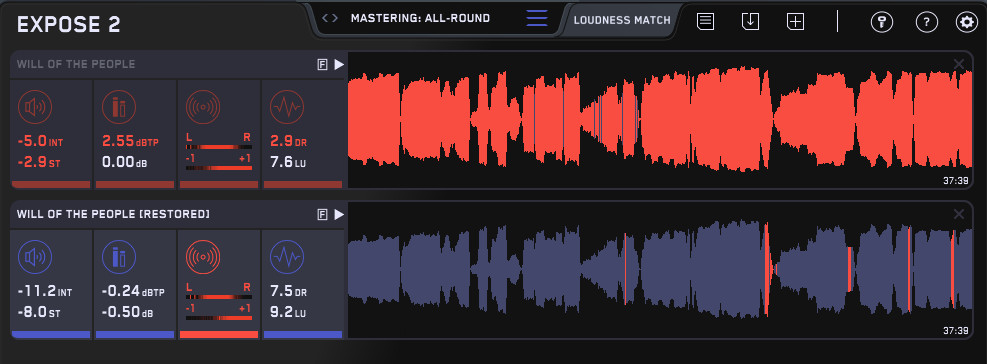
Task: Open the license key icon
Action: [x=881, y=22]
